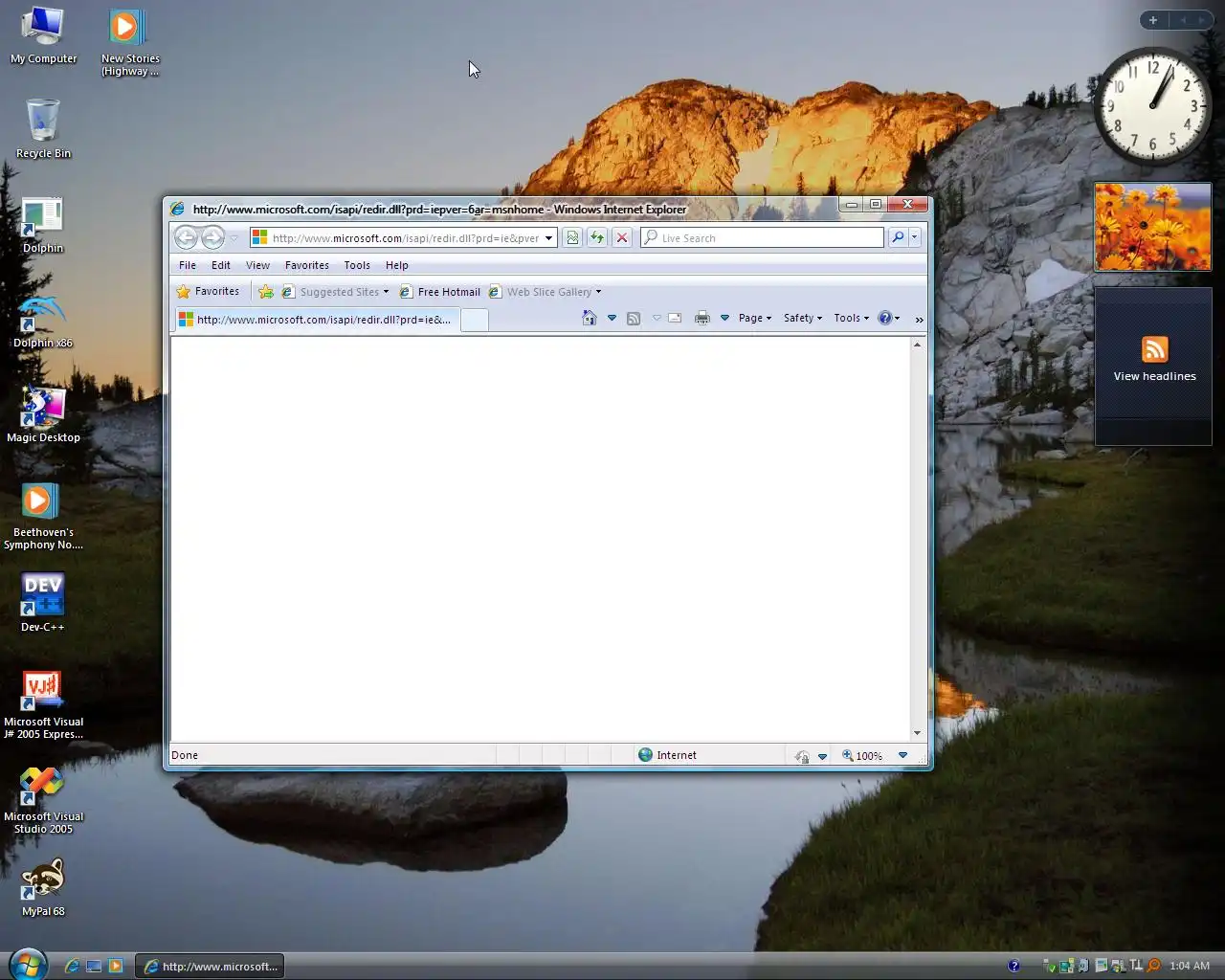
Task: Open the Safety command bar menu
Action: [x=803, y=318]
